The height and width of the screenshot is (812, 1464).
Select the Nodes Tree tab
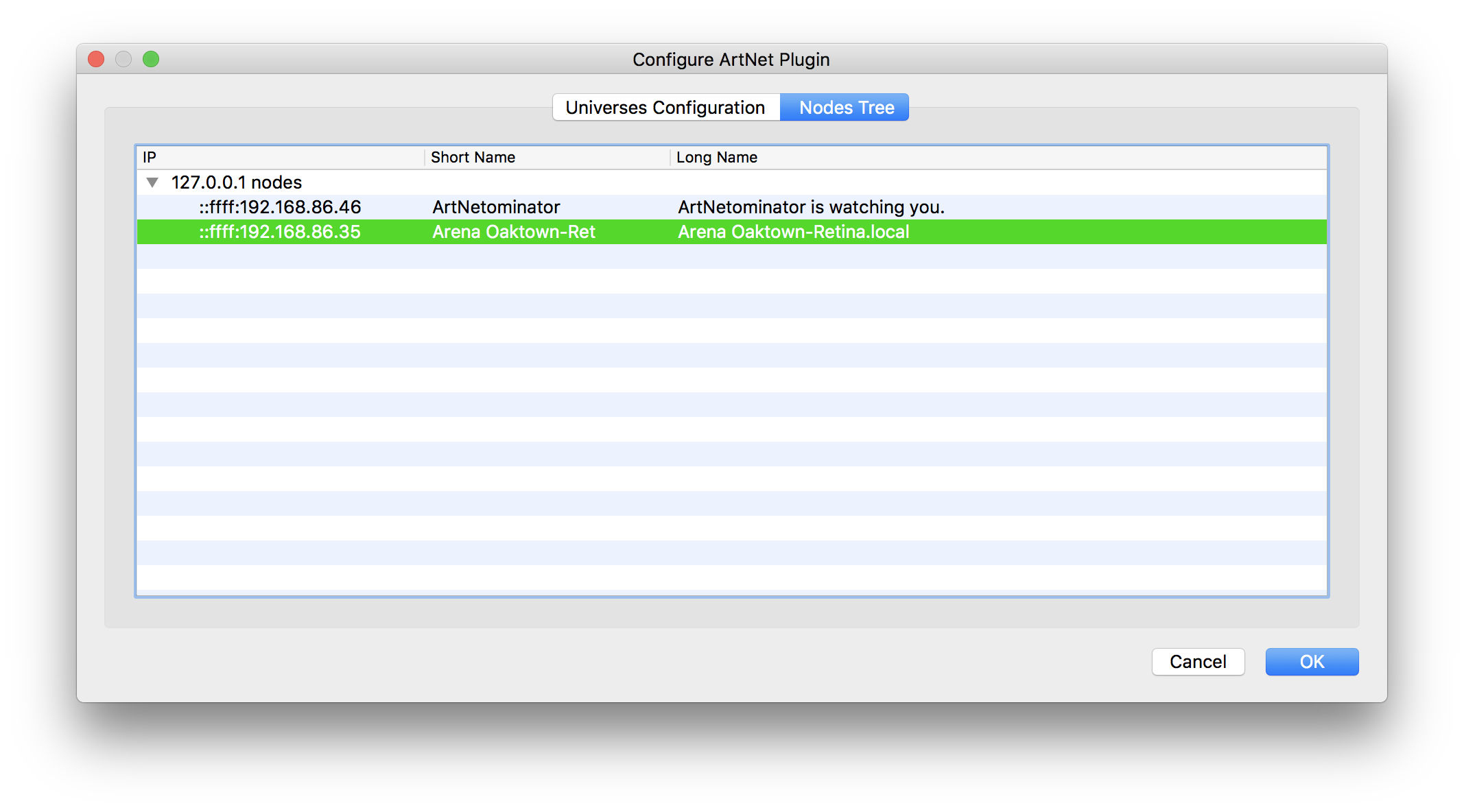pyautogui.click(x=846, y=108)
